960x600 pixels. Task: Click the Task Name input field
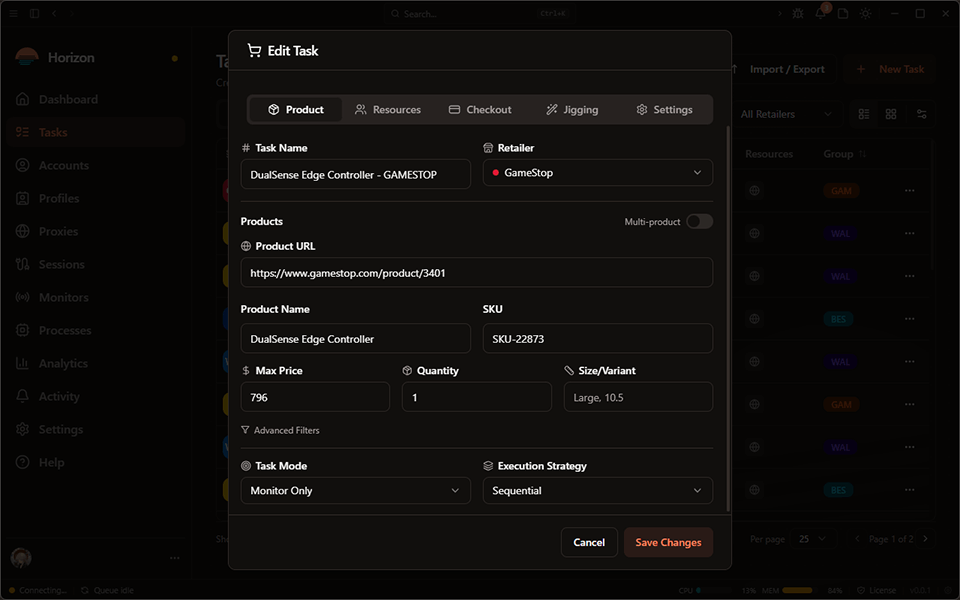coord(355,174)
